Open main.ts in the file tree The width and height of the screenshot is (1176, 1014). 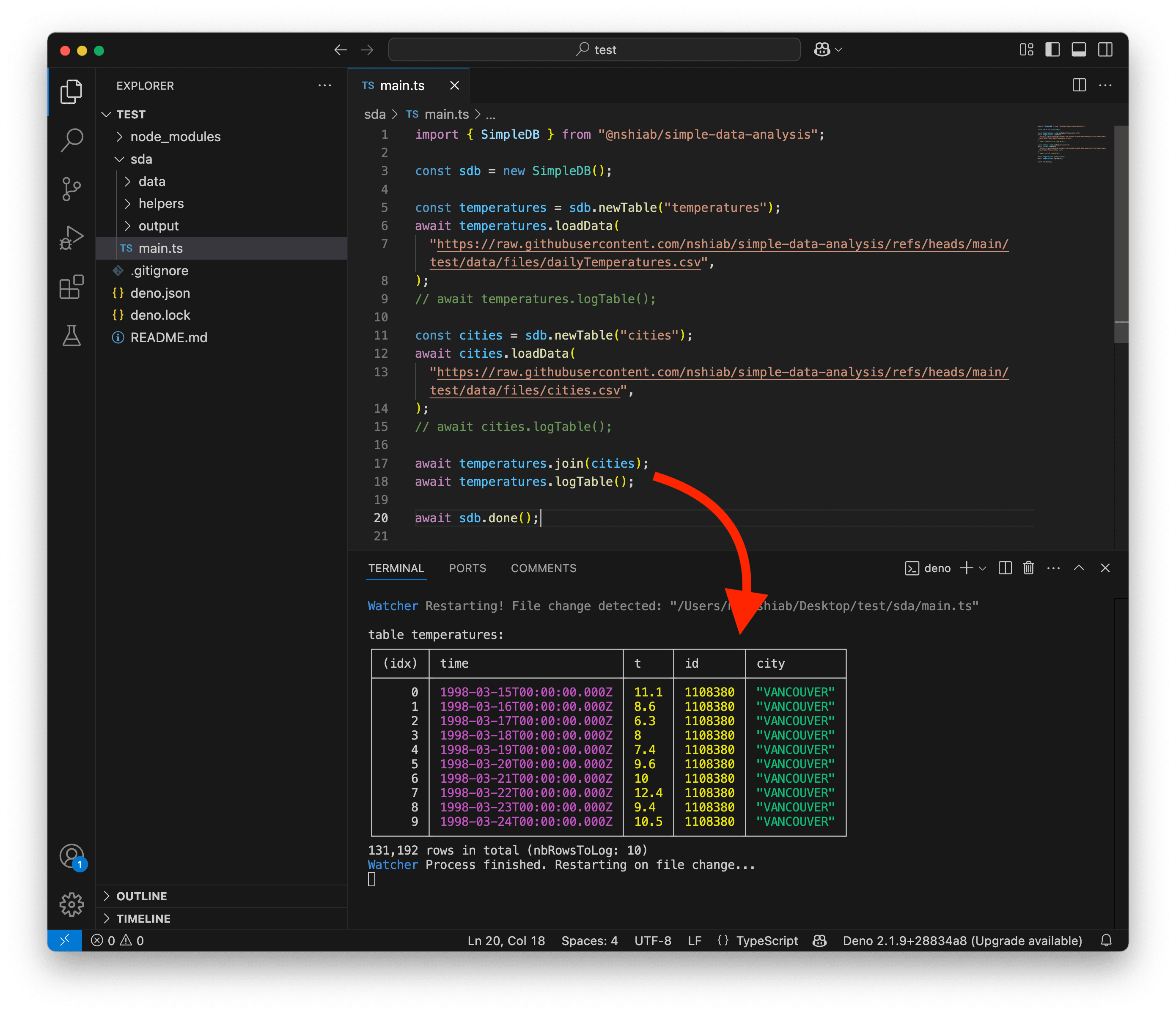click(221, 248)
